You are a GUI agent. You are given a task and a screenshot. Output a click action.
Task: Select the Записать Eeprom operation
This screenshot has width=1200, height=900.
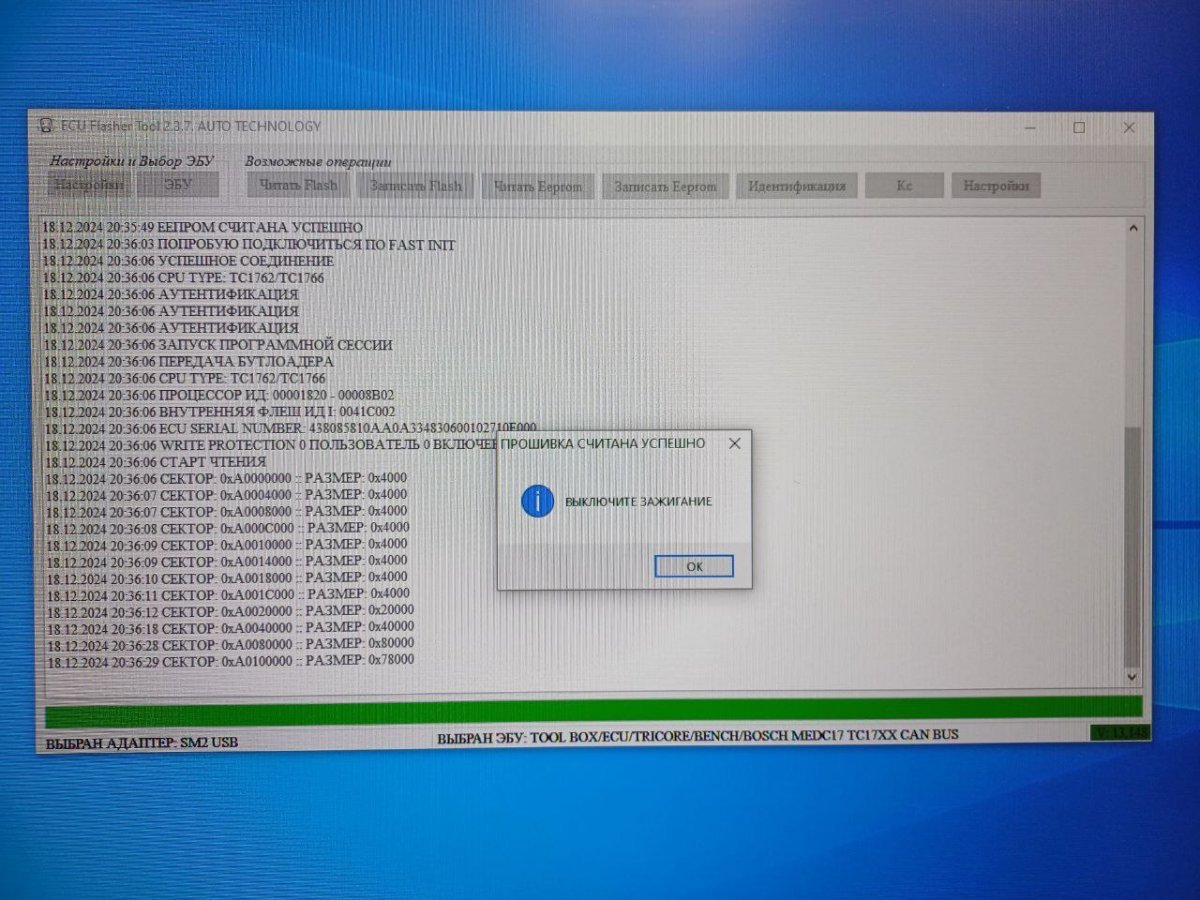click(x=665, y=187)
